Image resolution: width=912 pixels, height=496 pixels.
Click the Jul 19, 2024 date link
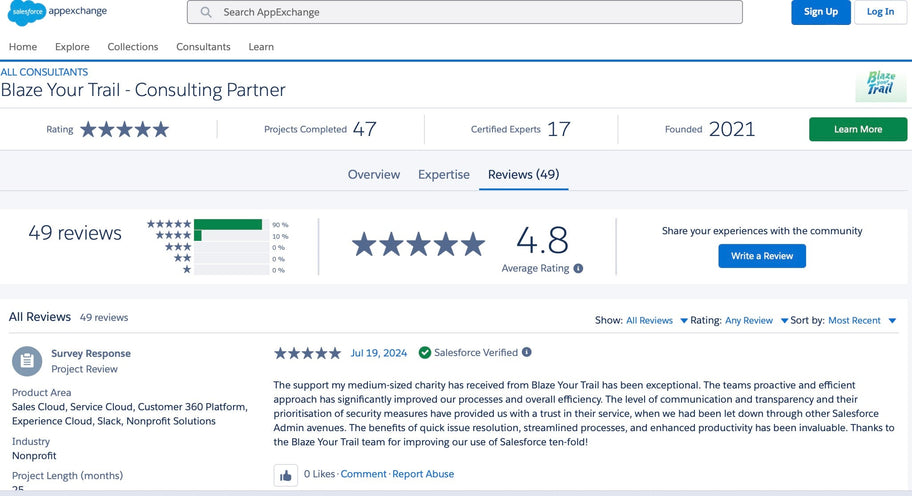point(379,353)
